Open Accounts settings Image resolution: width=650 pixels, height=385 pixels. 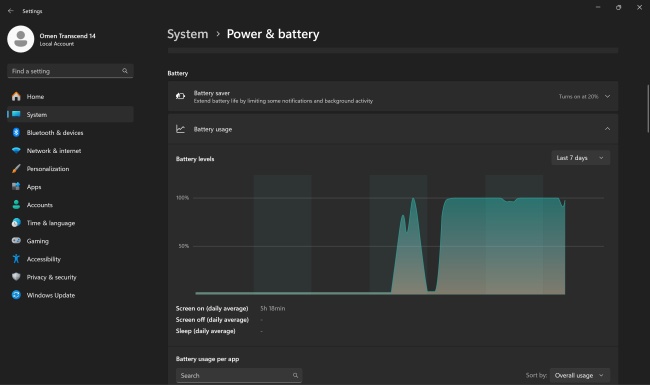70,205
